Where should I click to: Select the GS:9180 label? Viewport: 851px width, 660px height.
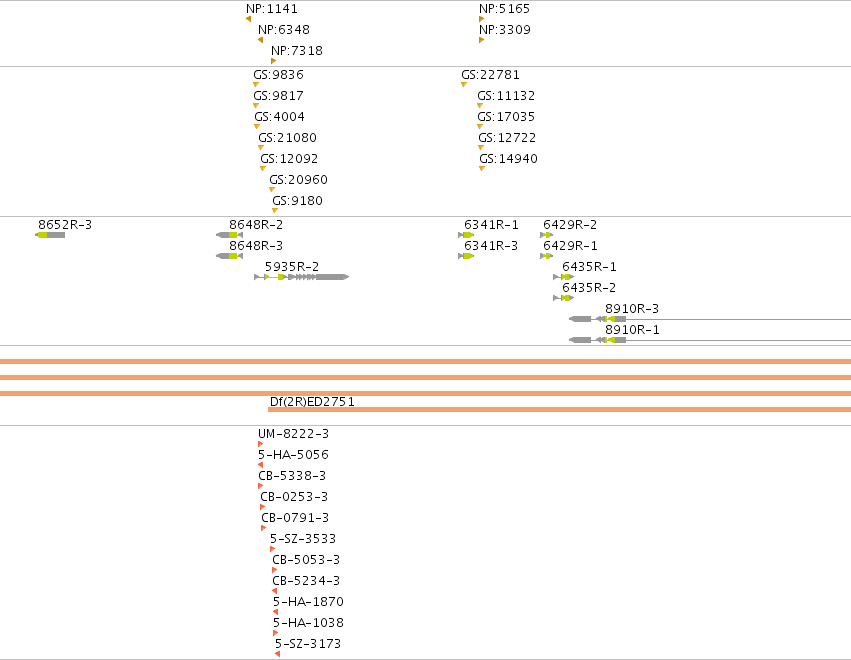[x=297, y=201]
